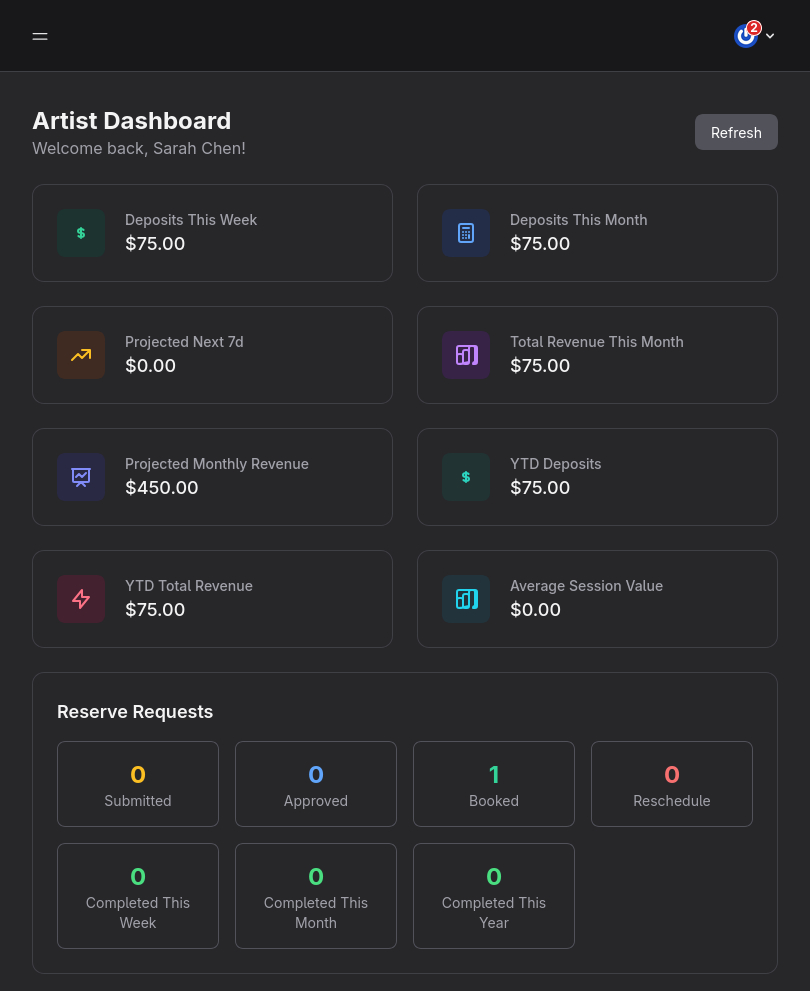Click the trending arrow icon for Projected Next 7d
Viewport: 810px width, 991px height.
pyautogui.click(x=81, y=355)
